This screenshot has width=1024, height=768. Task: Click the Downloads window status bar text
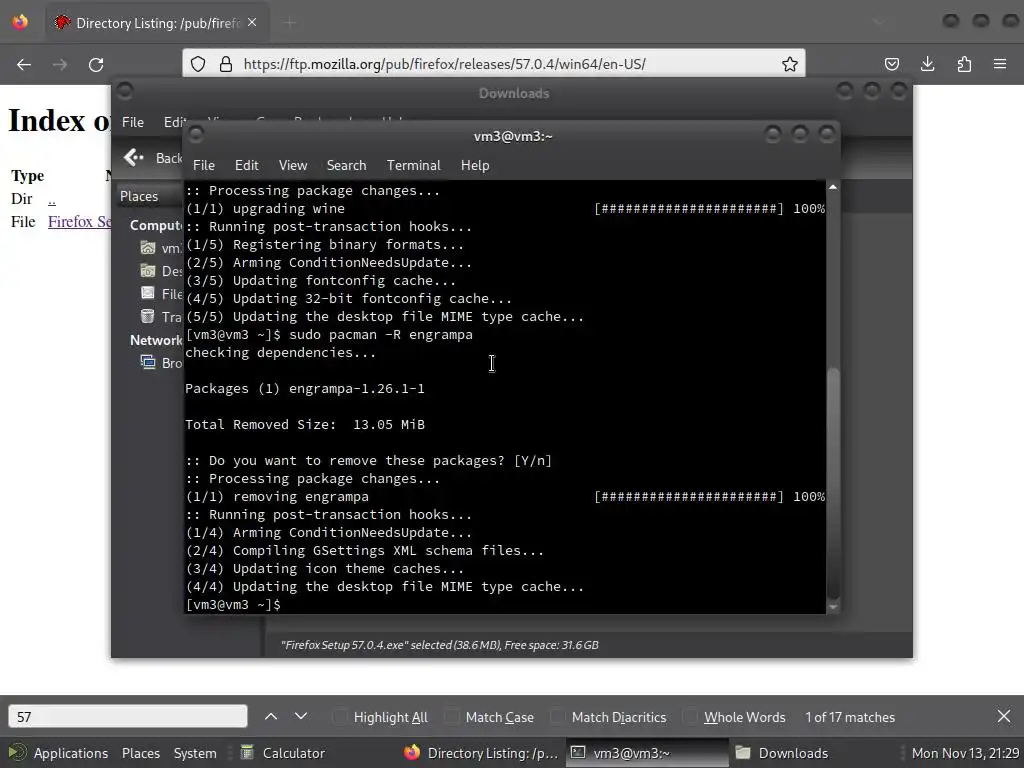coord(440,645)
